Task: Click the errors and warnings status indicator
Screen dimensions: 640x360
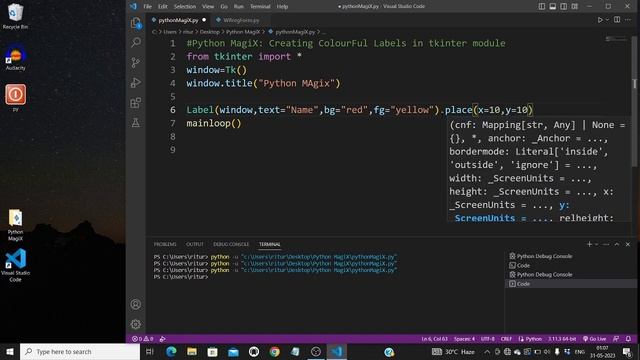Action: click(142, 339)
